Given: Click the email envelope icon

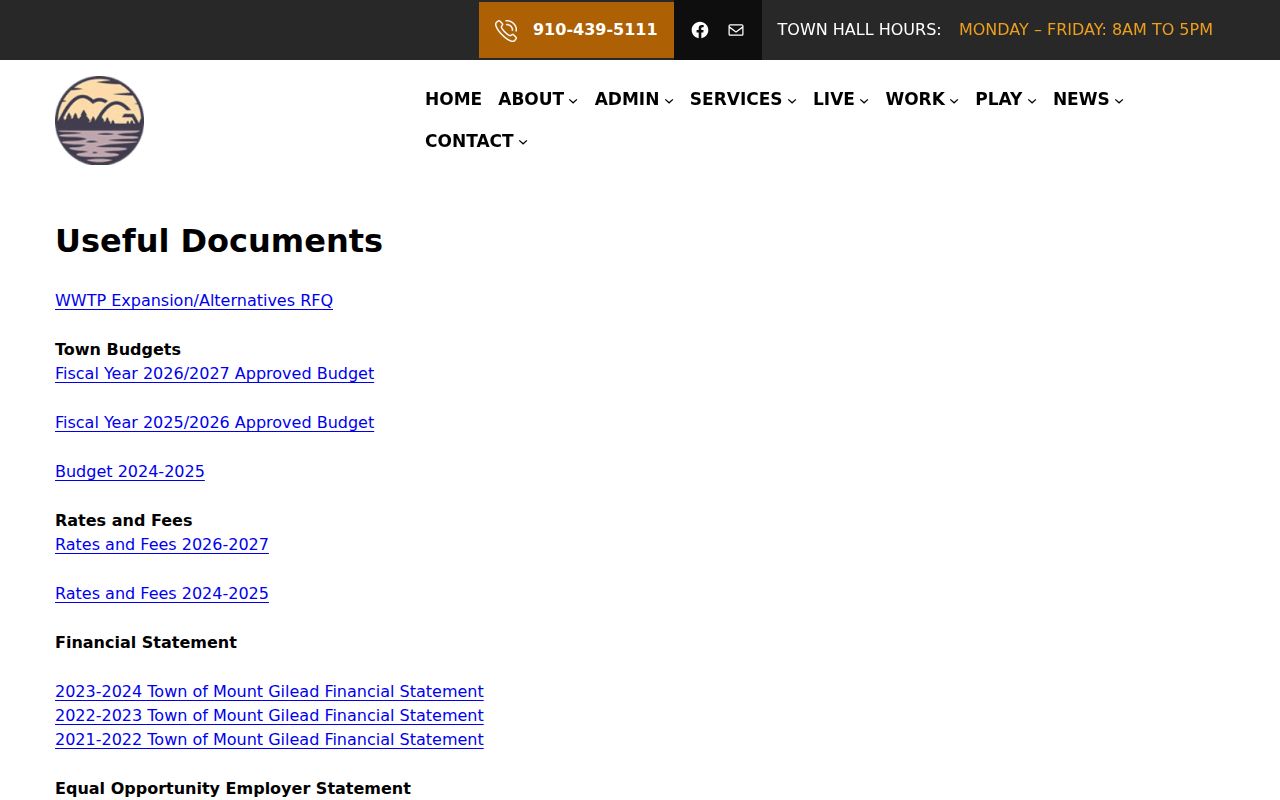Looking at the screenshot, I should (736, 30).
